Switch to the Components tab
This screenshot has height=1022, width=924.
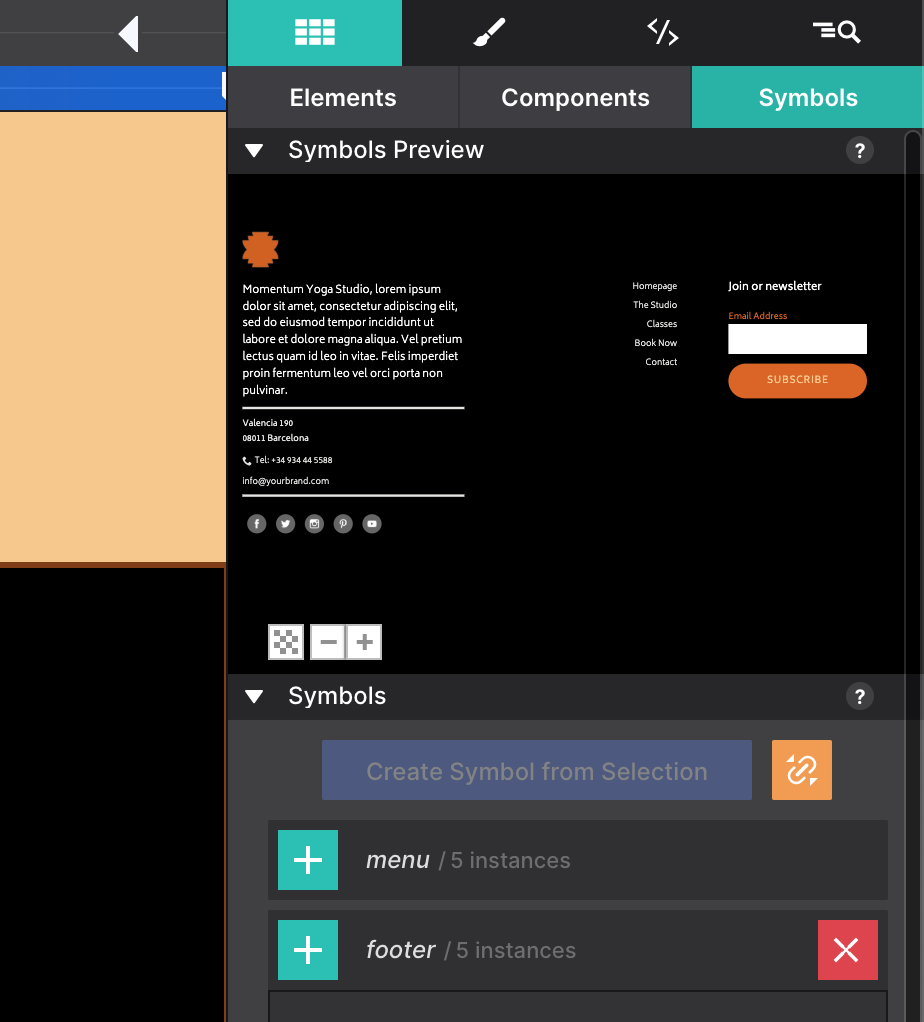pos(575,97)
